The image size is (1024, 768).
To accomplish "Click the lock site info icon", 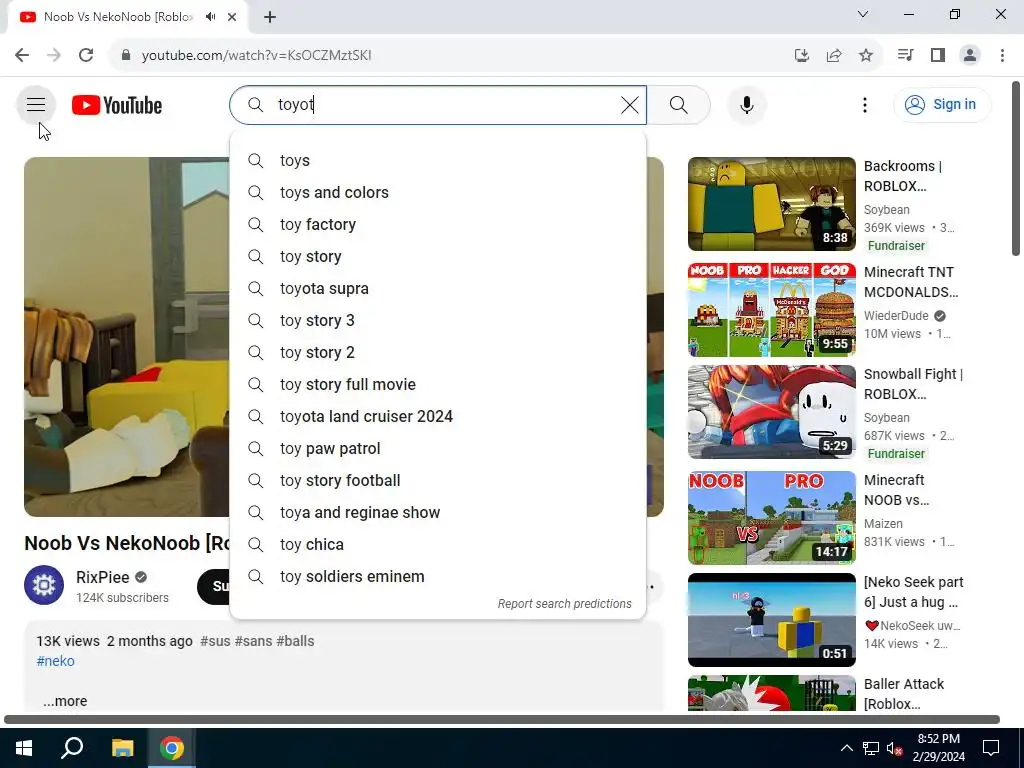I will (x=126, y=55).
